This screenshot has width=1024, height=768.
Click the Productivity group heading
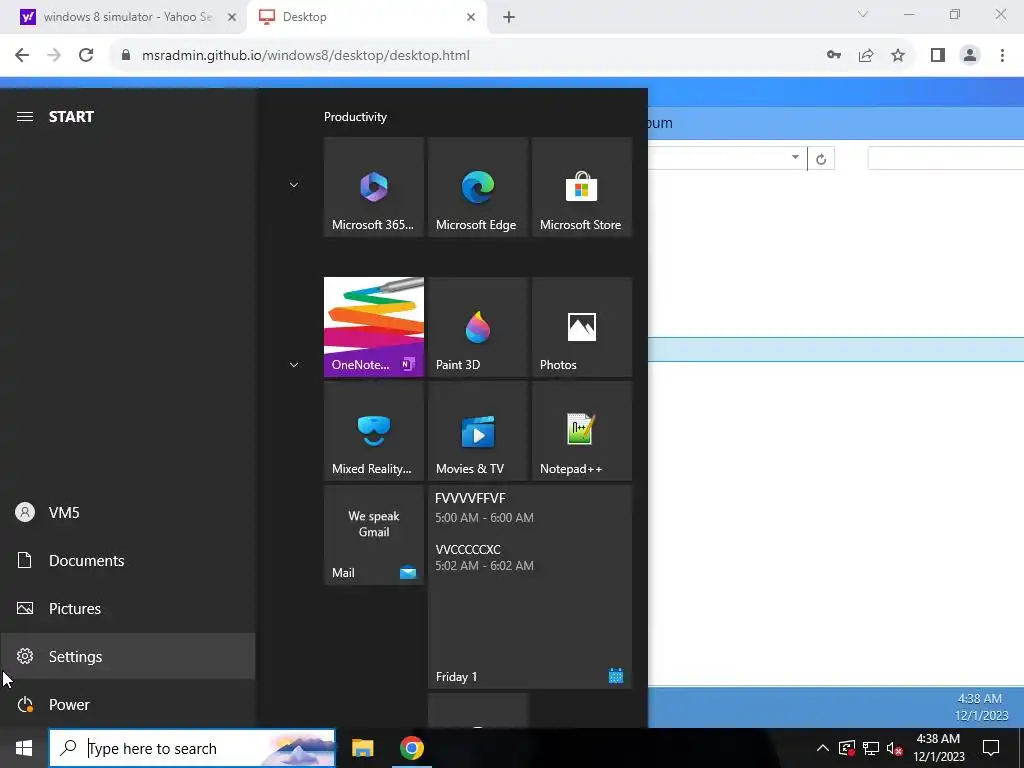pyautogui.click(x=355, y=117)
